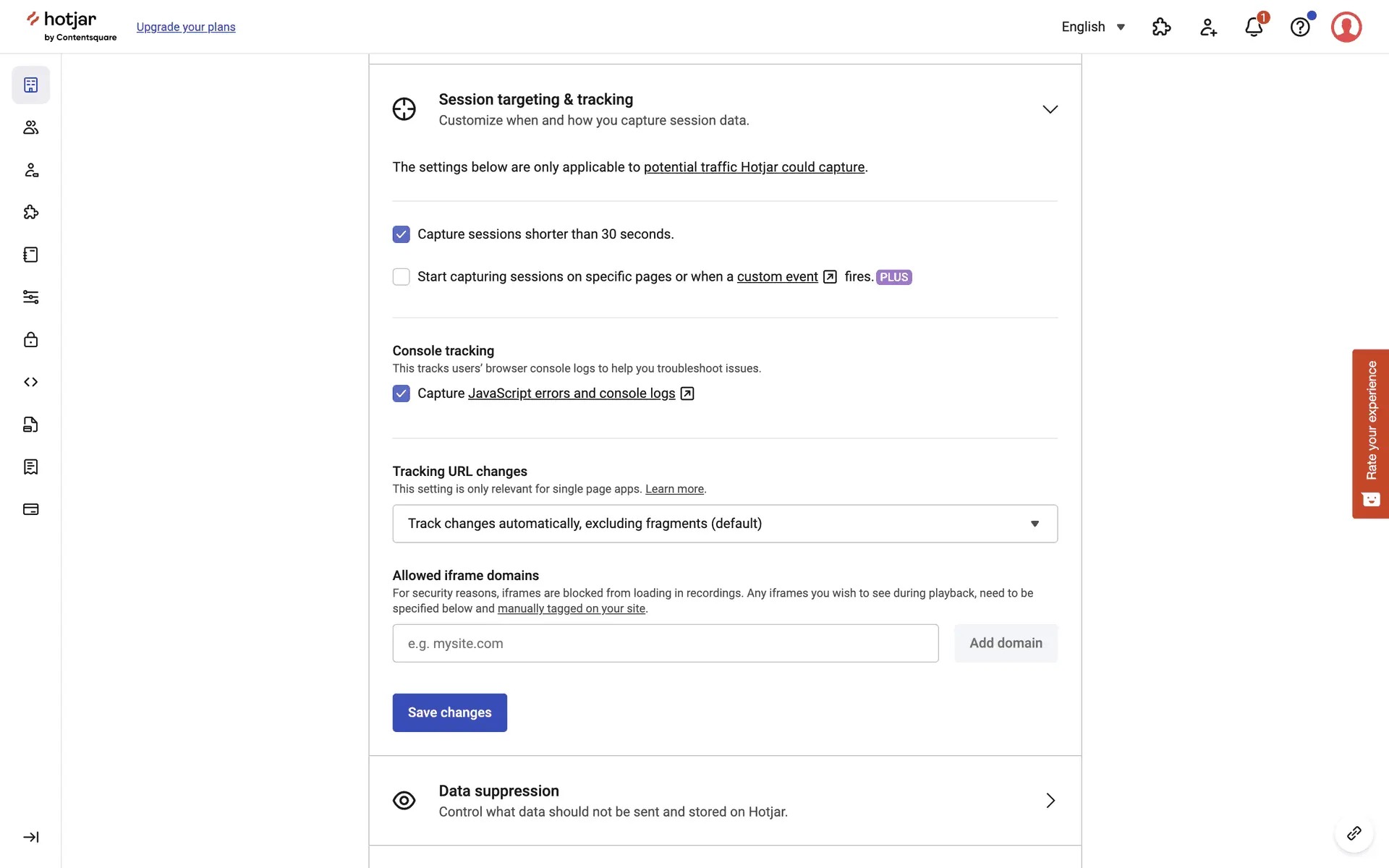The width and height of the screenshot is (1389, 868).
Task: Click the allowed iframe domain input field
Action: click(x=665, y=643)
